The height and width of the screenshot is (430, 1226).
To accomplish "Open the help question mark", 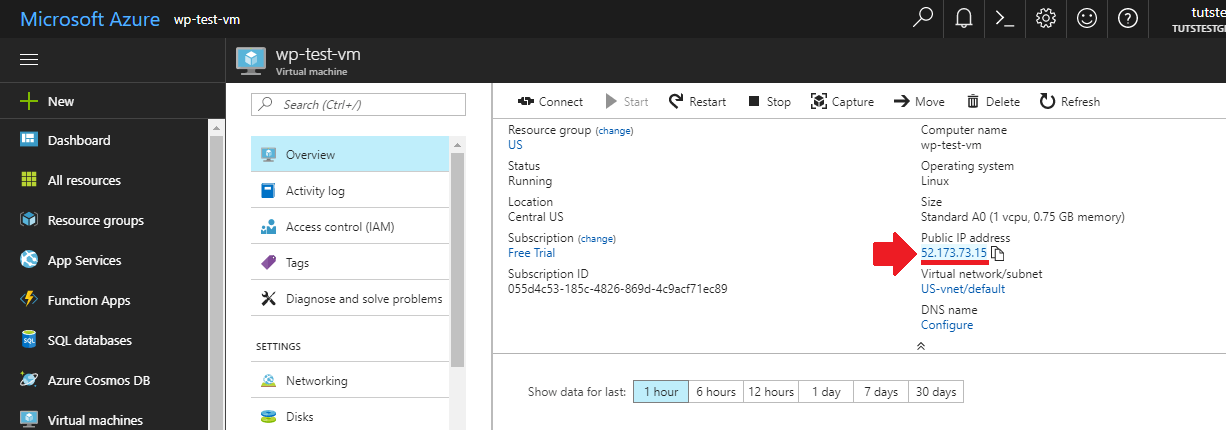I will pyautogui.click(x=1128, y=18).
